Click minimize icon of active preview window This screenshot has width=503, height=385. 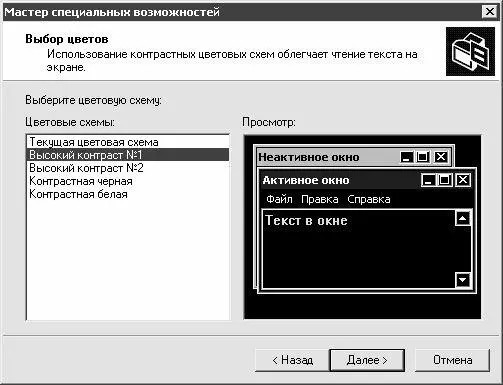pyautogui.click(x=428, y=180)
